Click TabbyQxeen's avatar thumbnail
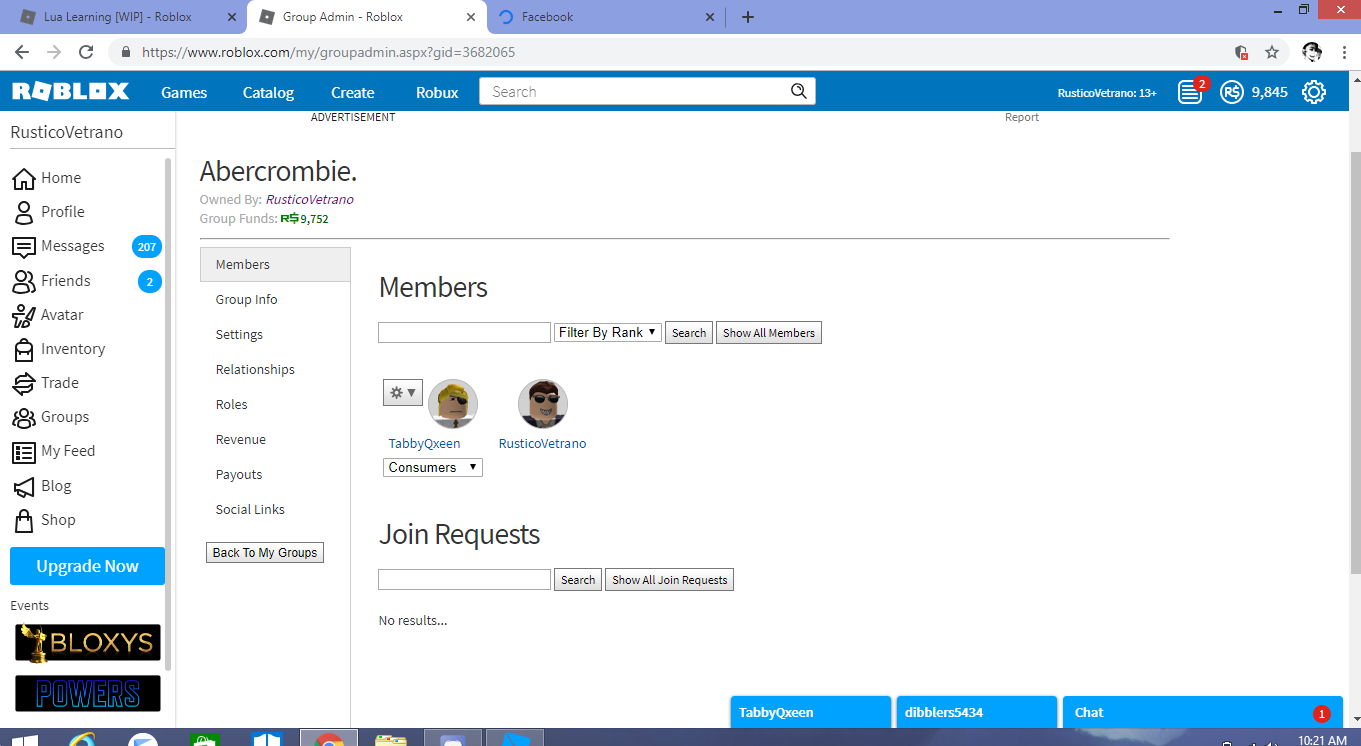This screenshot has width=1361, height=746. coord(453,404)
